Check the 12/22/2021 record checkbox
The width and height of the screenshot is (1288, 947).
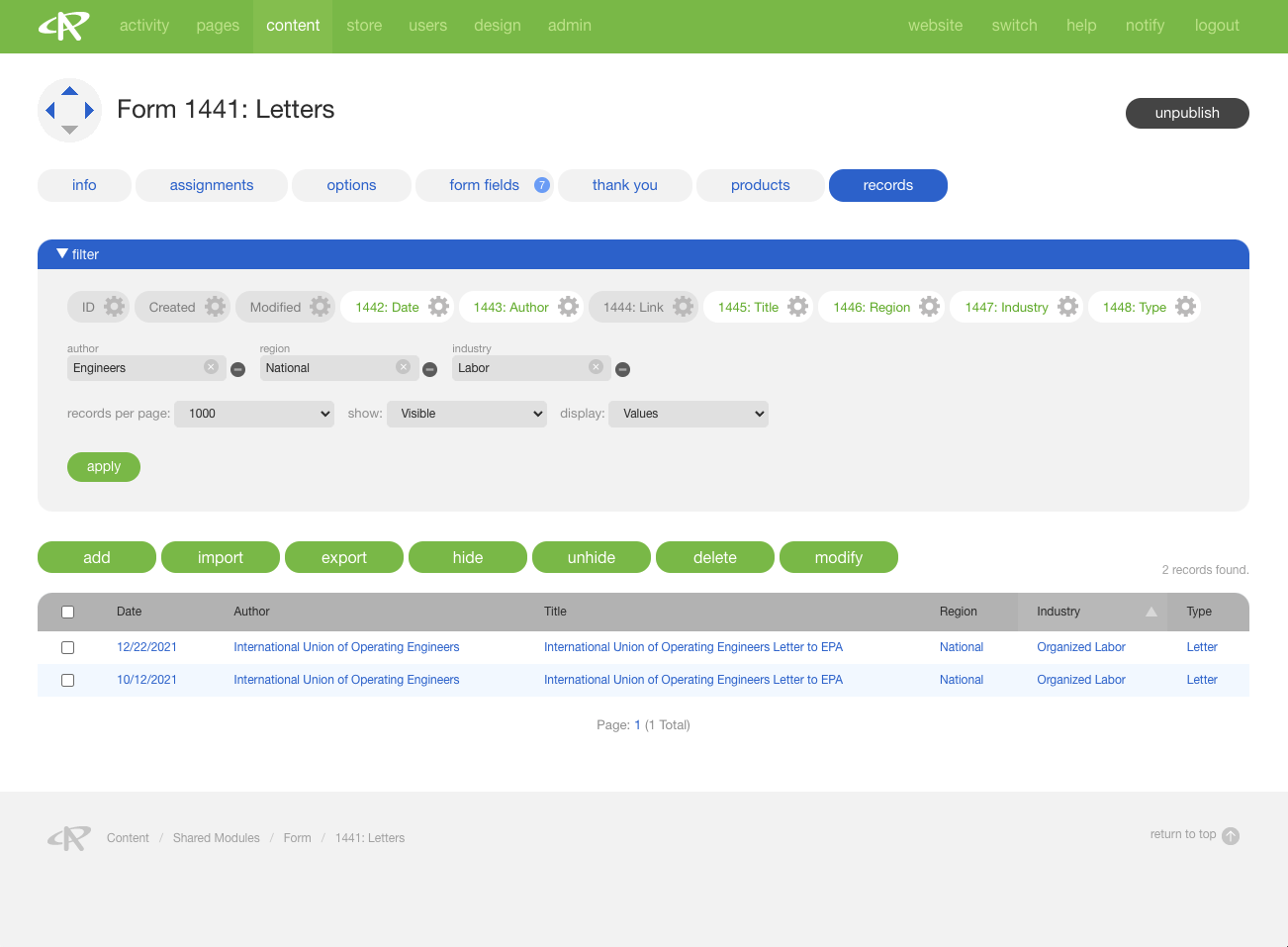68,647
